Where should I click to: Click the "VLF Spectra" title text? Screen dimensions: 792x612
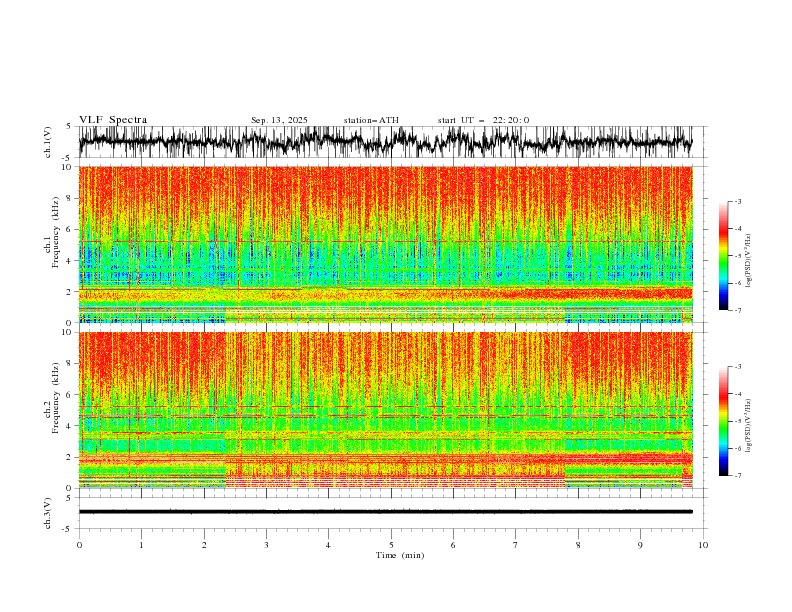[x=113, y=120]
